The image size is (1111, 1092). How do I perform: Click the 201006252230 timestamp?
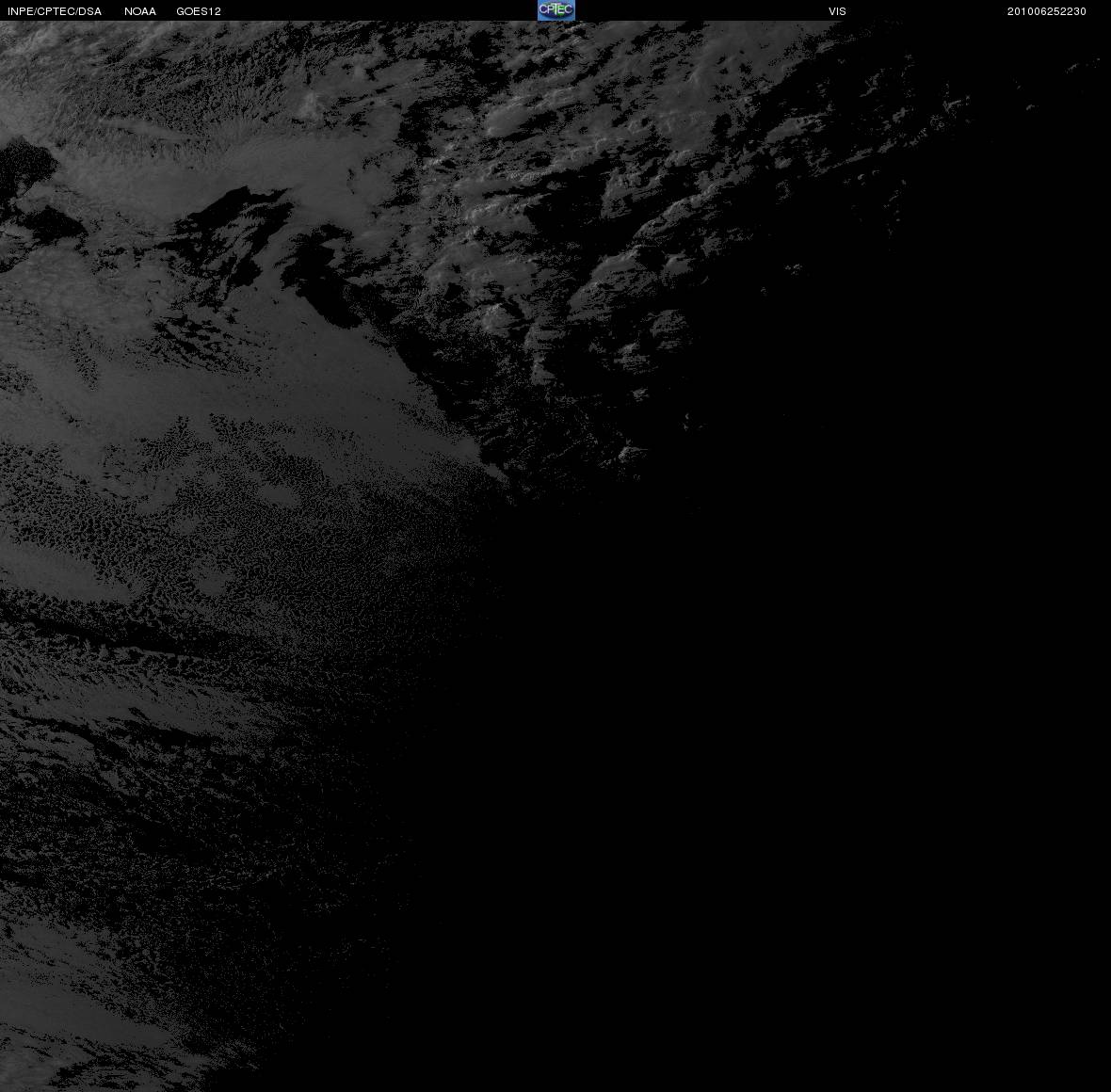coord(1047,11)
